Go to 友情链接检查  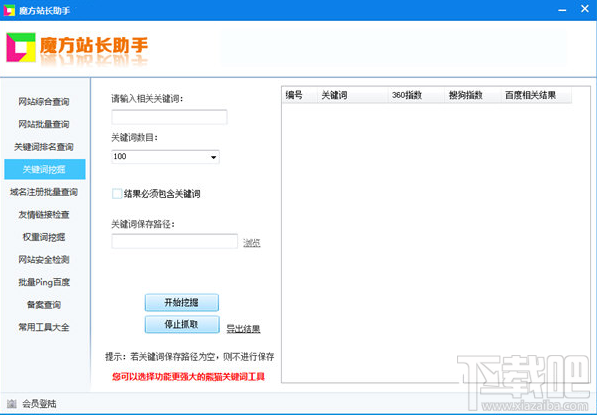coord(44,214)
